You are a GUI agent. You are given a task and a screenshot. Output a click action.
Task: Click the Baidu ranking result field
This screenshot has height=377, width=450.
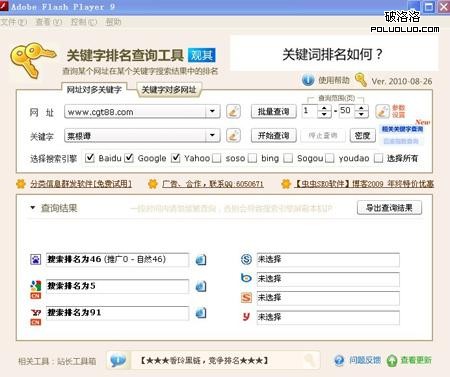pyautogui.click(x=117, y=259)
